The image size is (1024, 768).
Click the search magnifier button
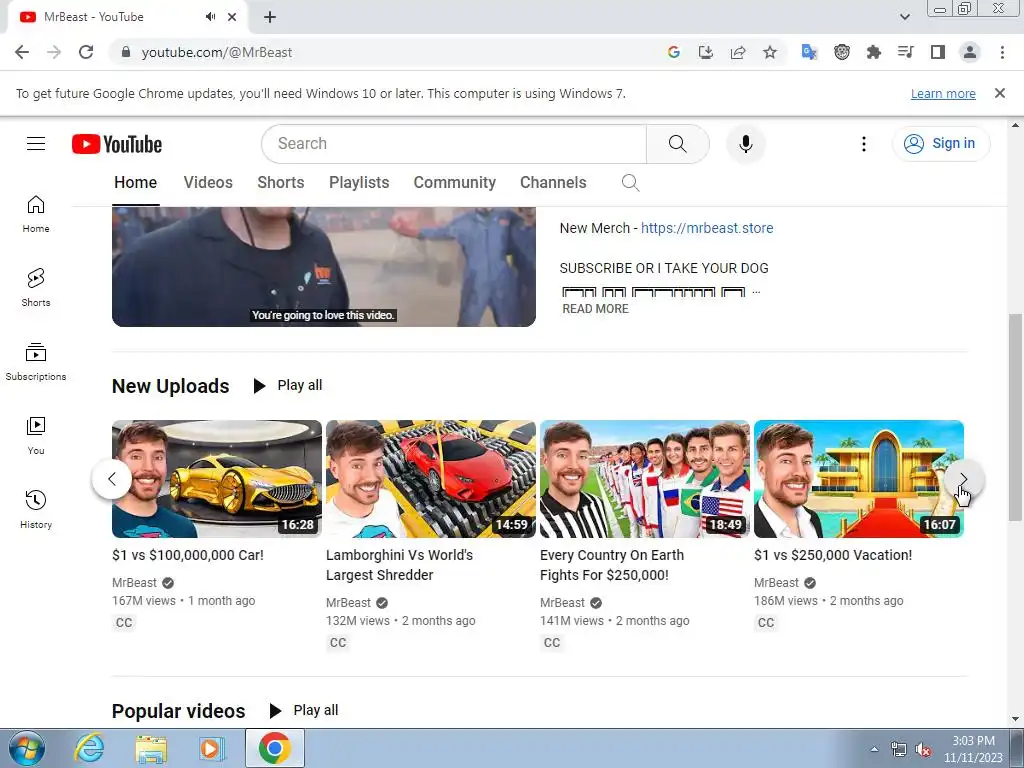click(677, 144)
